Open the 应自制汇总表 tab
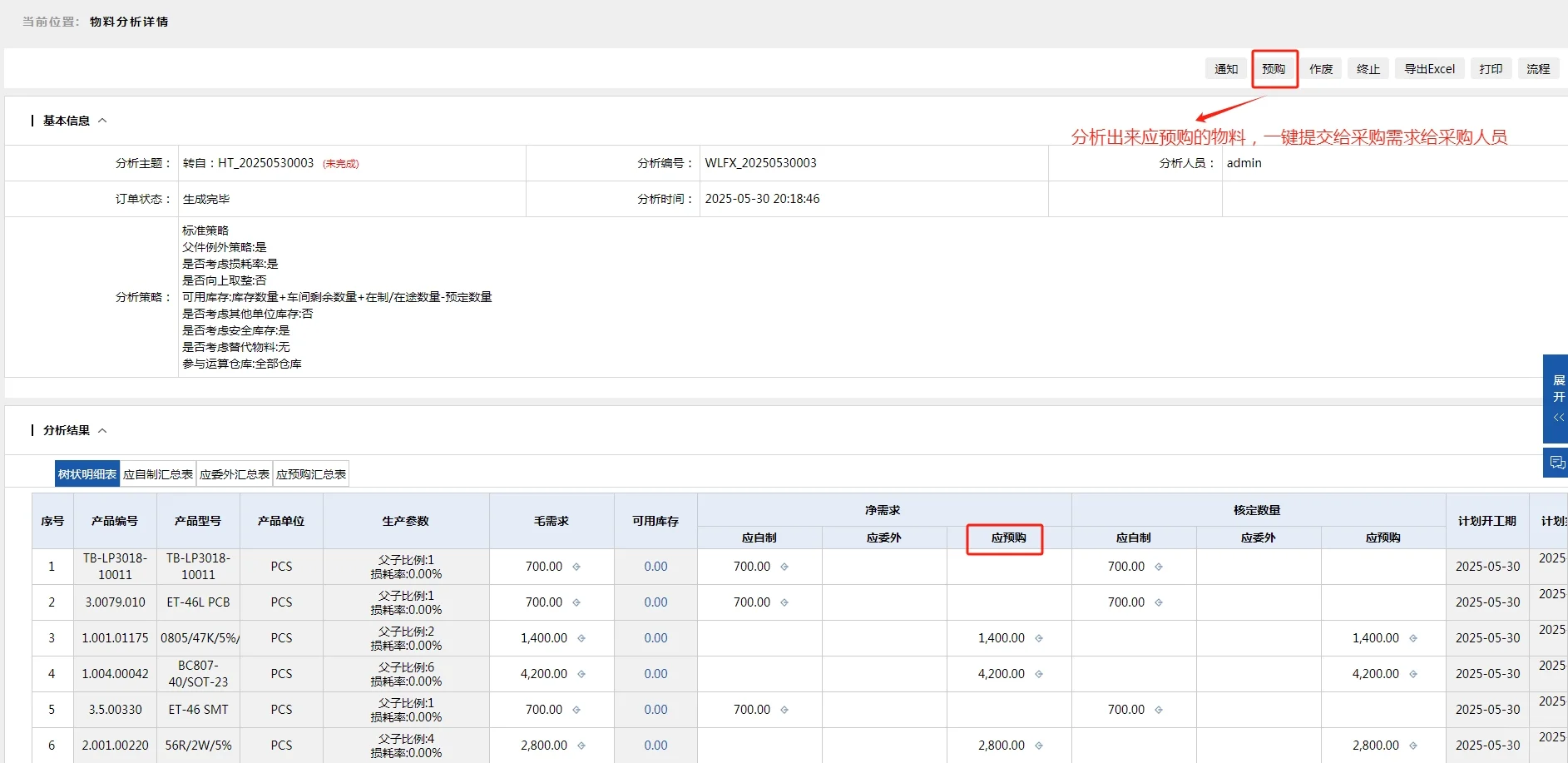This screenshot has height=763, width=1568. 158,474
